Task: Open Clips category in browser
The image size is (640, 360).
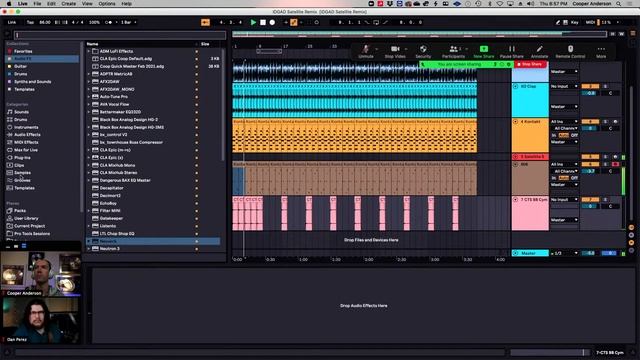Action: 19,165
